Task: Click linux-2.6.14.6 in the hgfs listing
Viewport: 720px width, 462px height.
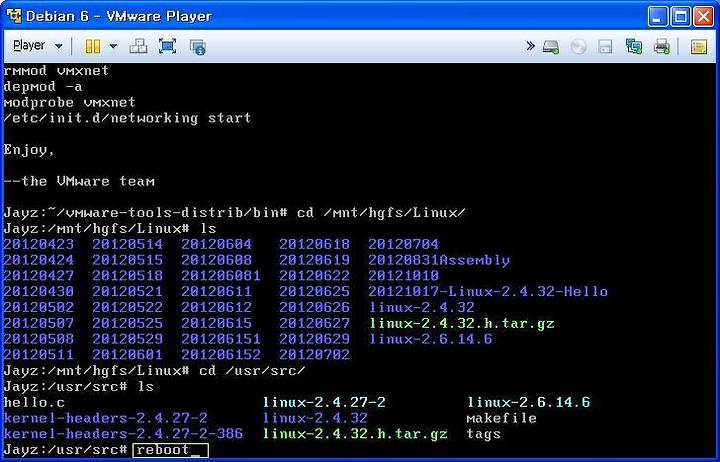Action: pyautogui.click(x=430, y=339)
